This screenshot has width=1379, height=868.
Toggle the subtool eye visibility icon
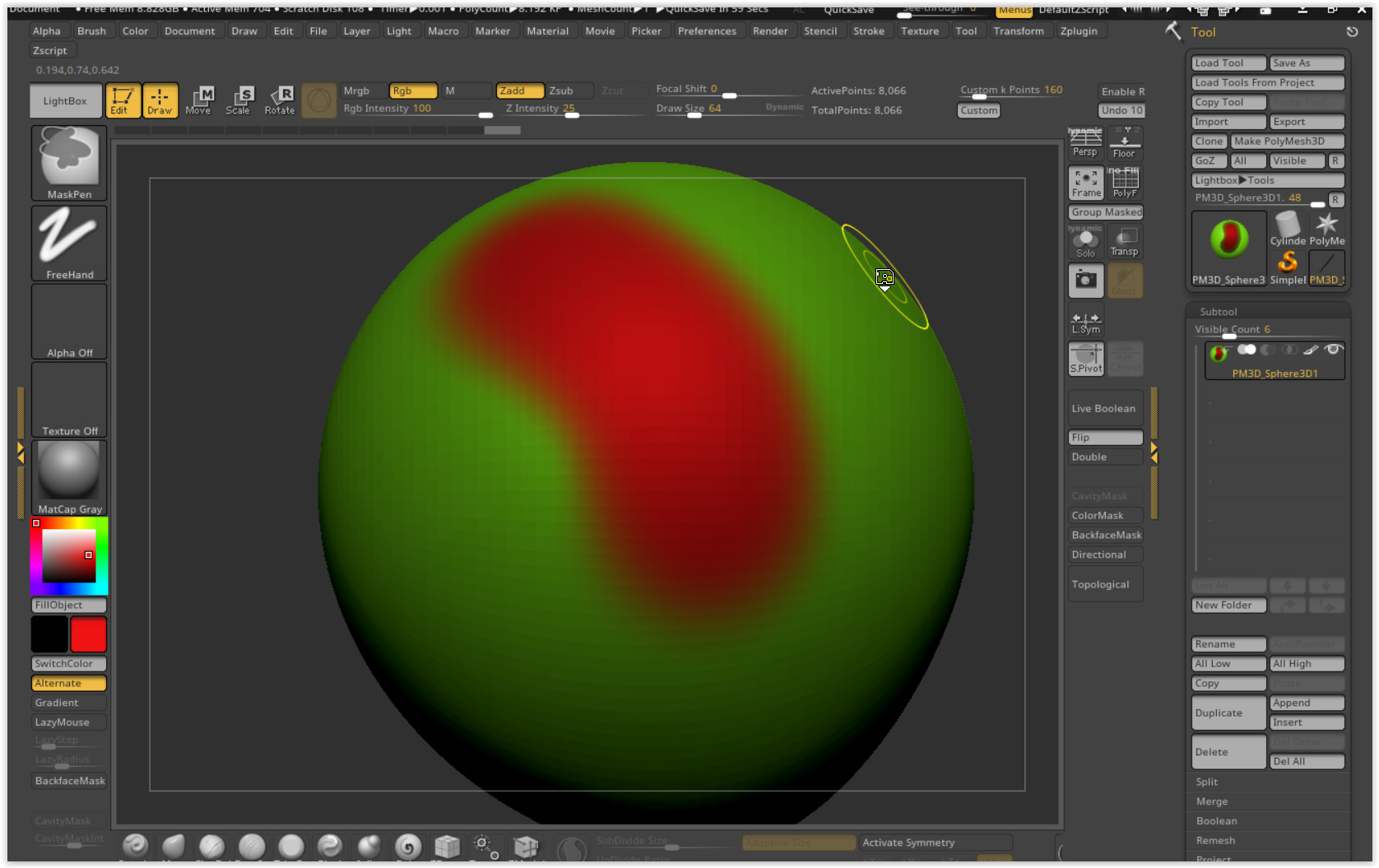click(x=1334, y=350)
